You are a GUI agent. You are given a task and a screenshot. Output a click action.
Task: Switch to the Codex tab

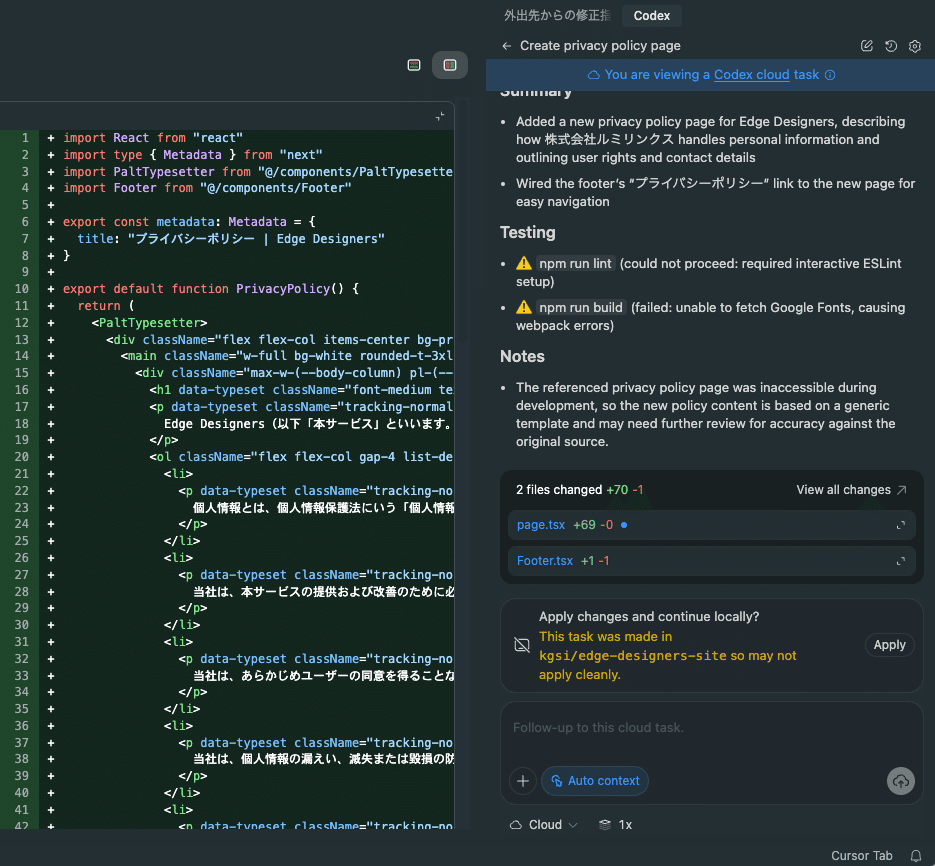652,15
